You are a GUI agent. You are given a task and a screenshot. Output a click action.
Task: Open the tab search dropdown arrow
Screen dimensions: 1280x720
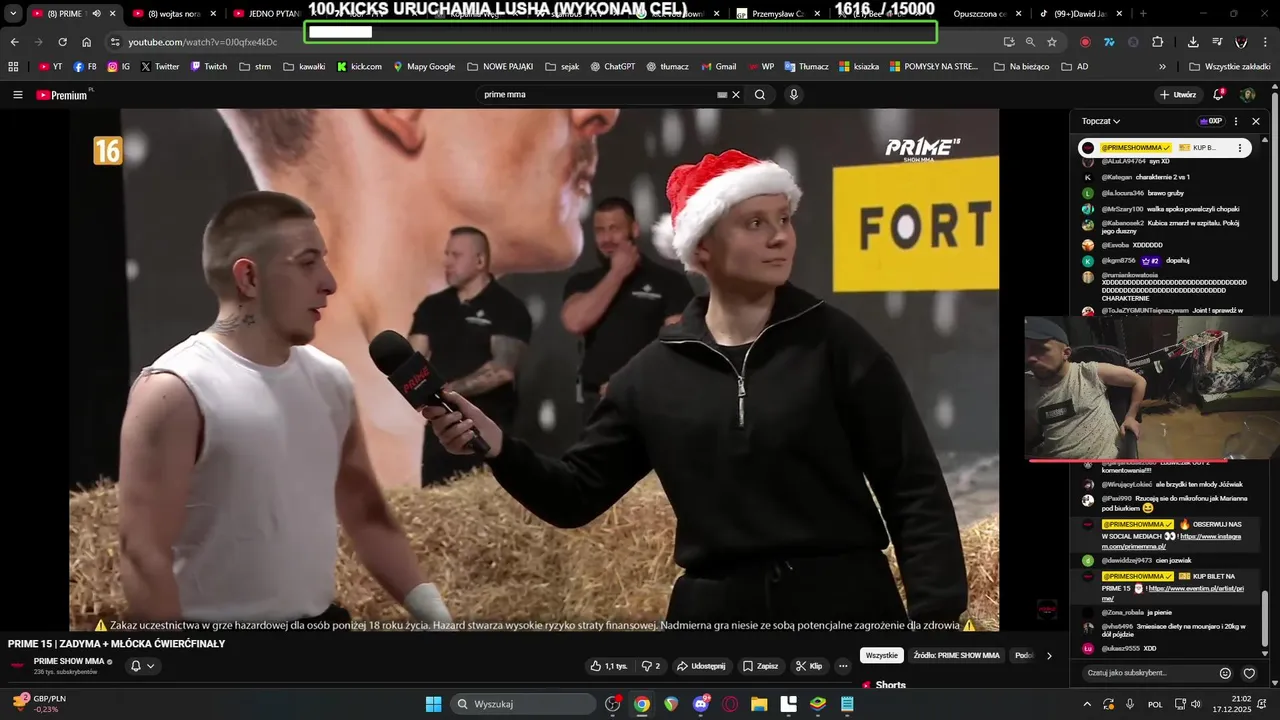click(x=13, y=14)
